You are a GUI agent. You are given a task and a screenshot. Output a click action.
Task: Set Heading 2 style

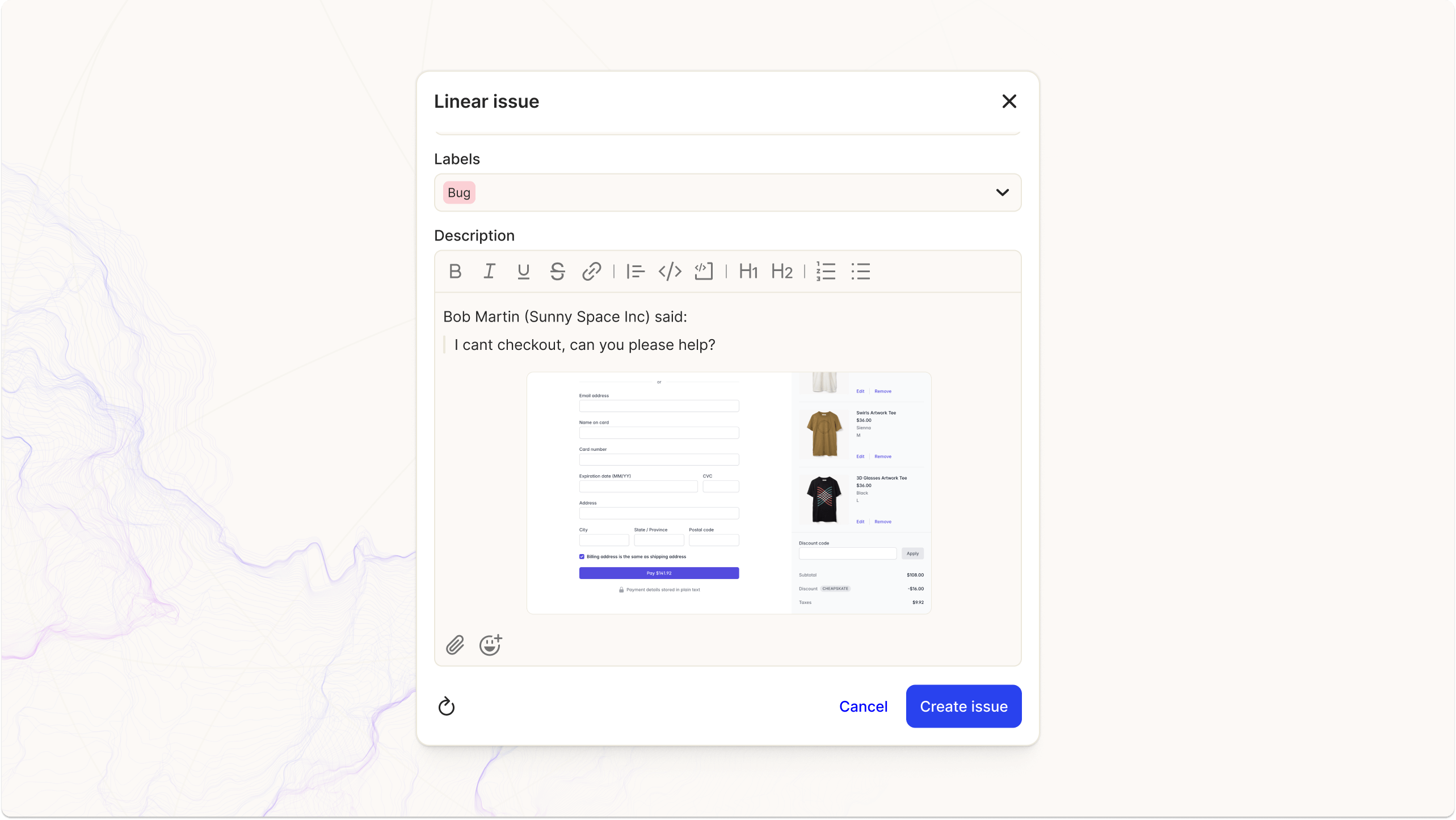pyautogui.click(x=781, y=272)
